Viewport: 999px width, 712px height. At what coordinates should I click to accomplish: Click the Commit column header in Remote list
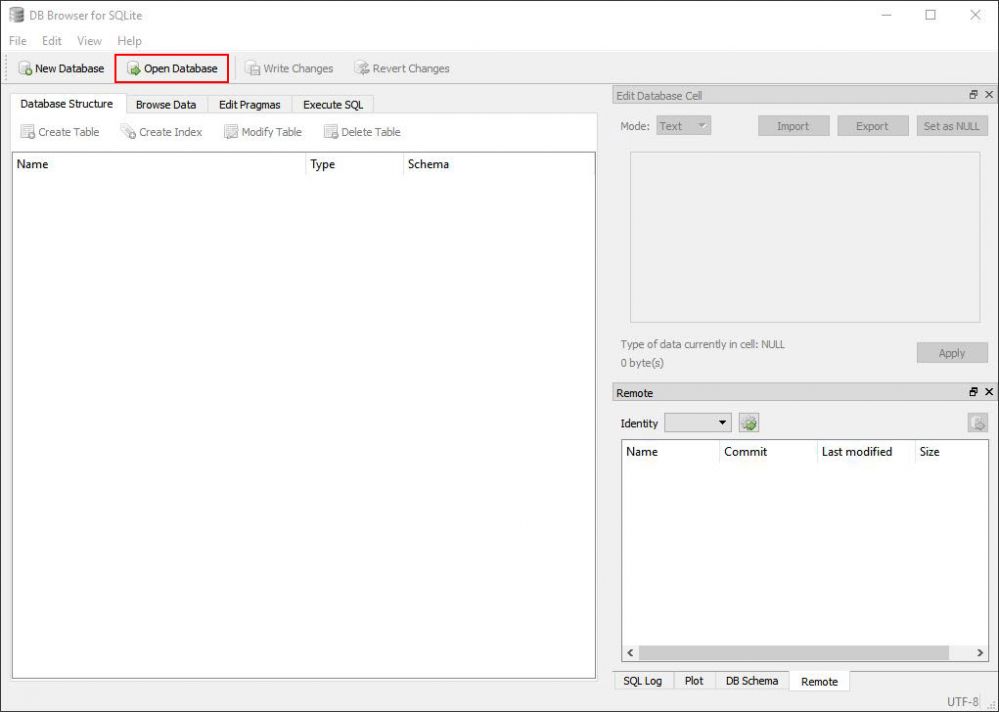(768, 452)
